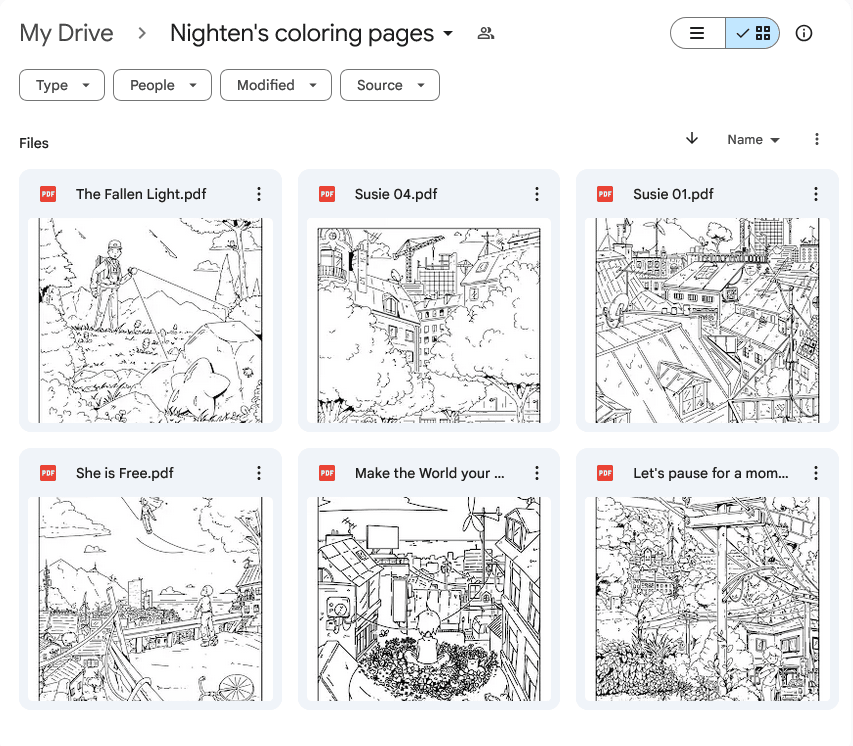Screen dimensions: 853x746
Task: Open the Name sort options menu
Action: tap(753, 140)
